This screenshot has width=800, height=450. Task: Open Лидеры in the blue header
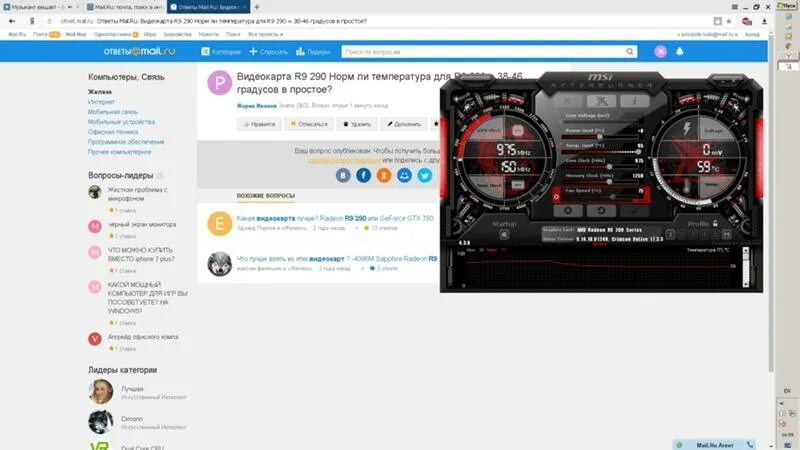tap(313, 52)
